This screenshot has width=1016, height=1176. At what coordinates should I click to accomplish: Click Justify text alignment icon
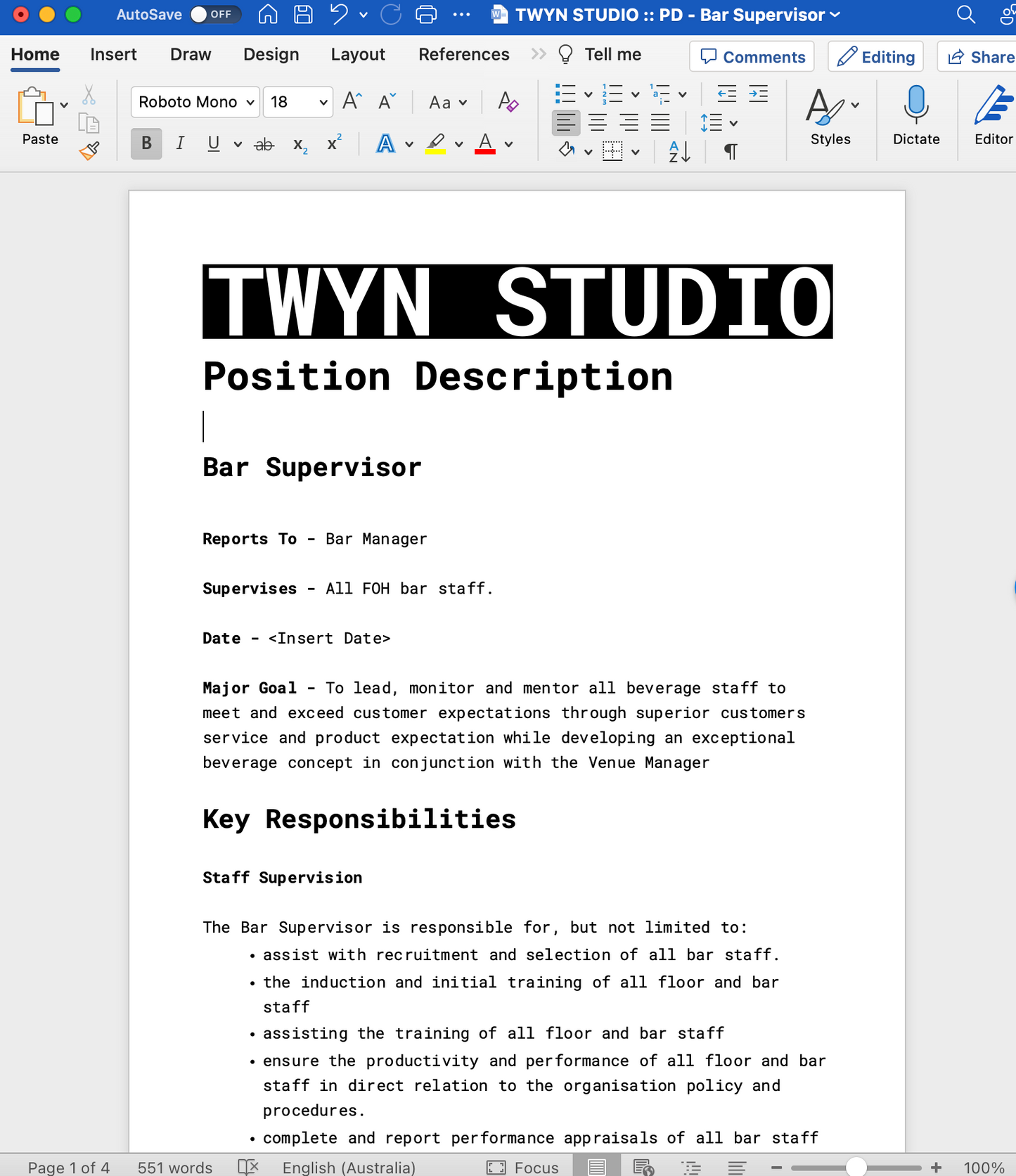click(x=660, y=123)
